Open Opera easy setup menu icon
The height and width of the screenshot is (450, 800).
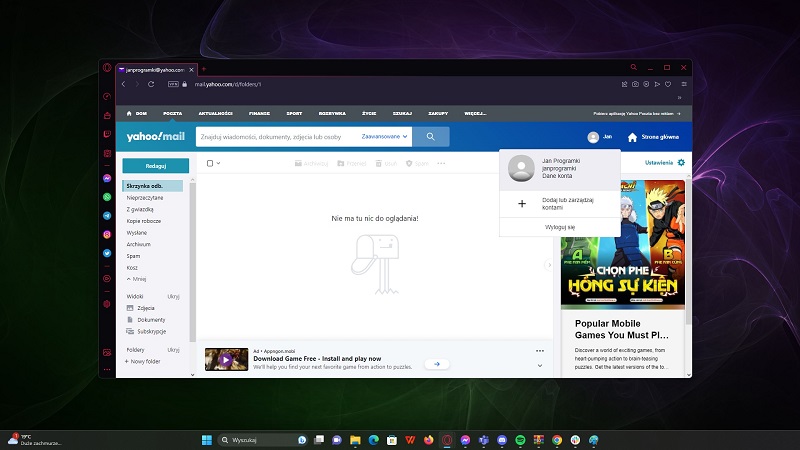tap(684, 84)
